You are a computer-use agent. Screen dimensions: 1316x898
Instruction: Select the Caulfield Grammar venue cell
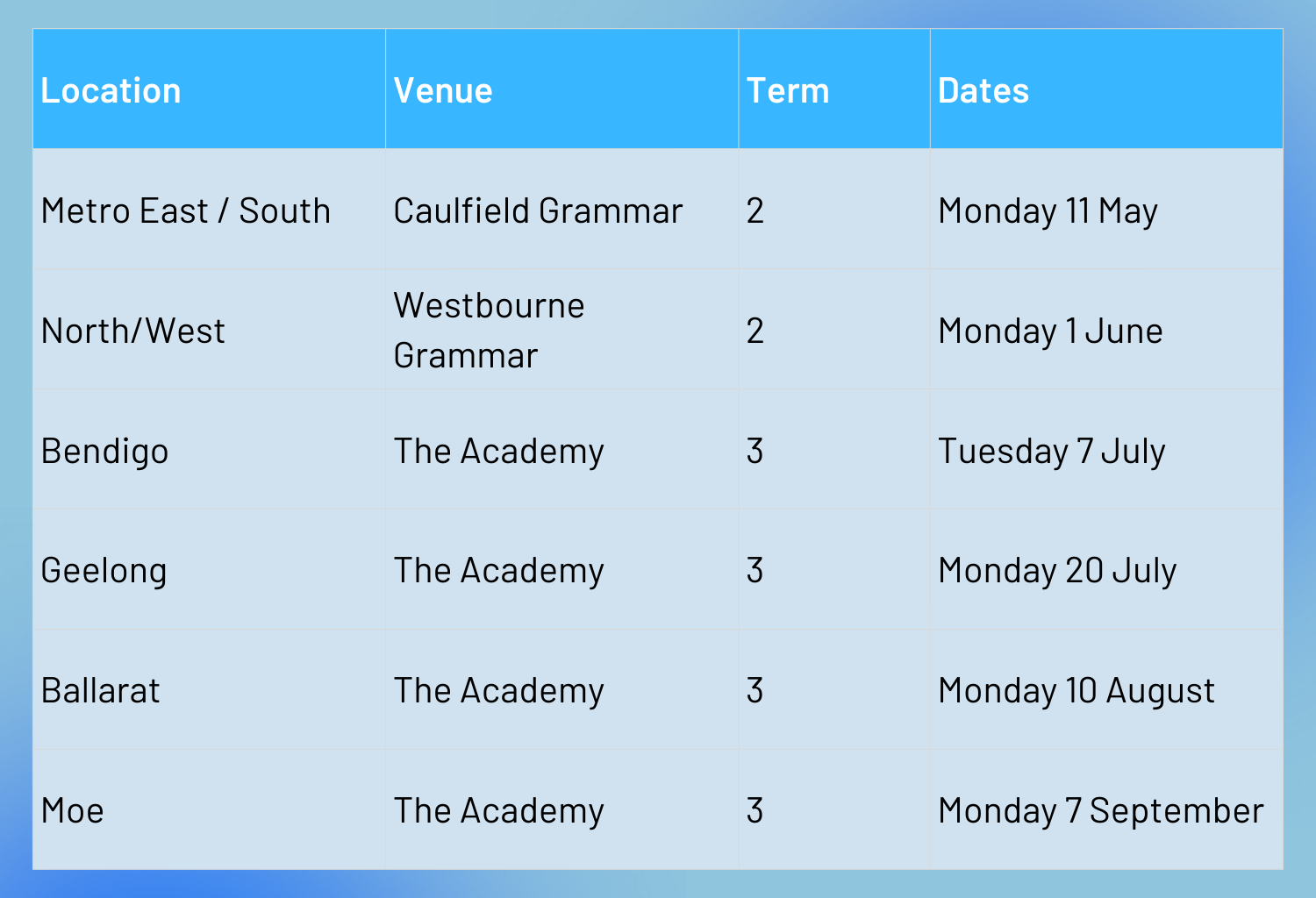(538, 211)
